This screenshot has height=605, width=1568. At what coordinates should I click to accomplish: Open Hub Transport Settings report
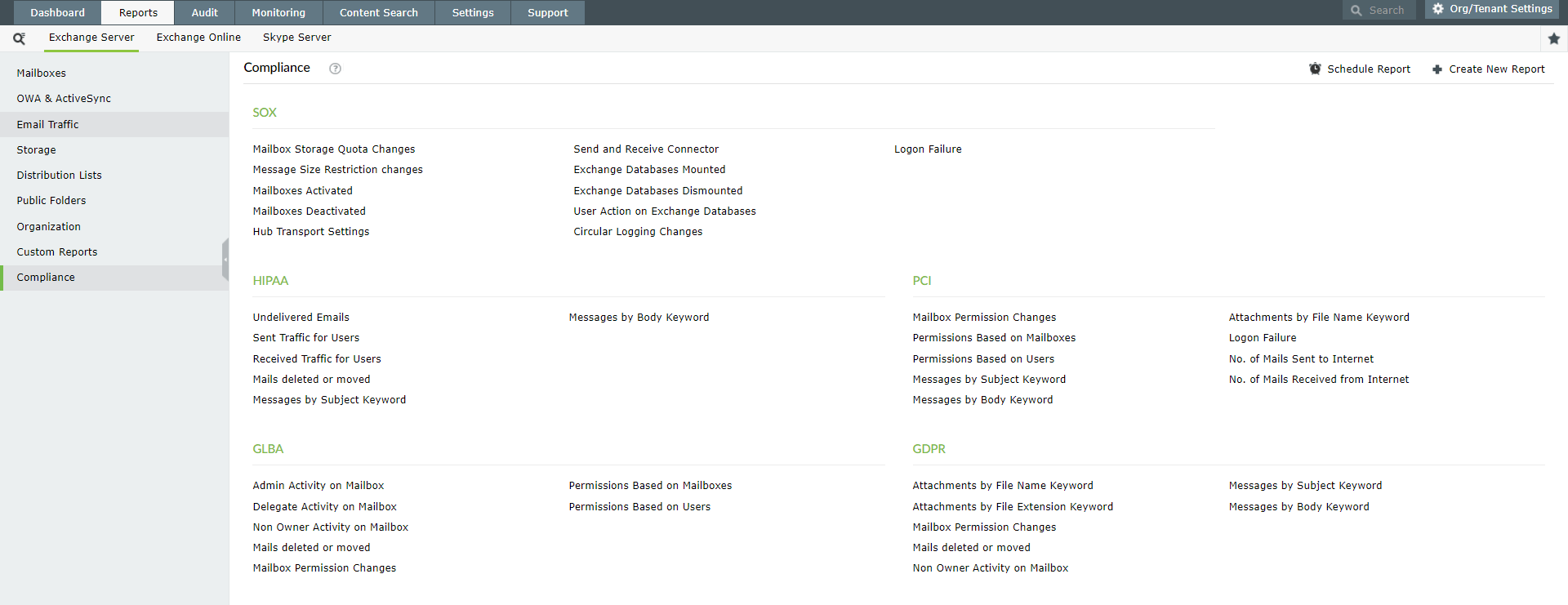311,232
